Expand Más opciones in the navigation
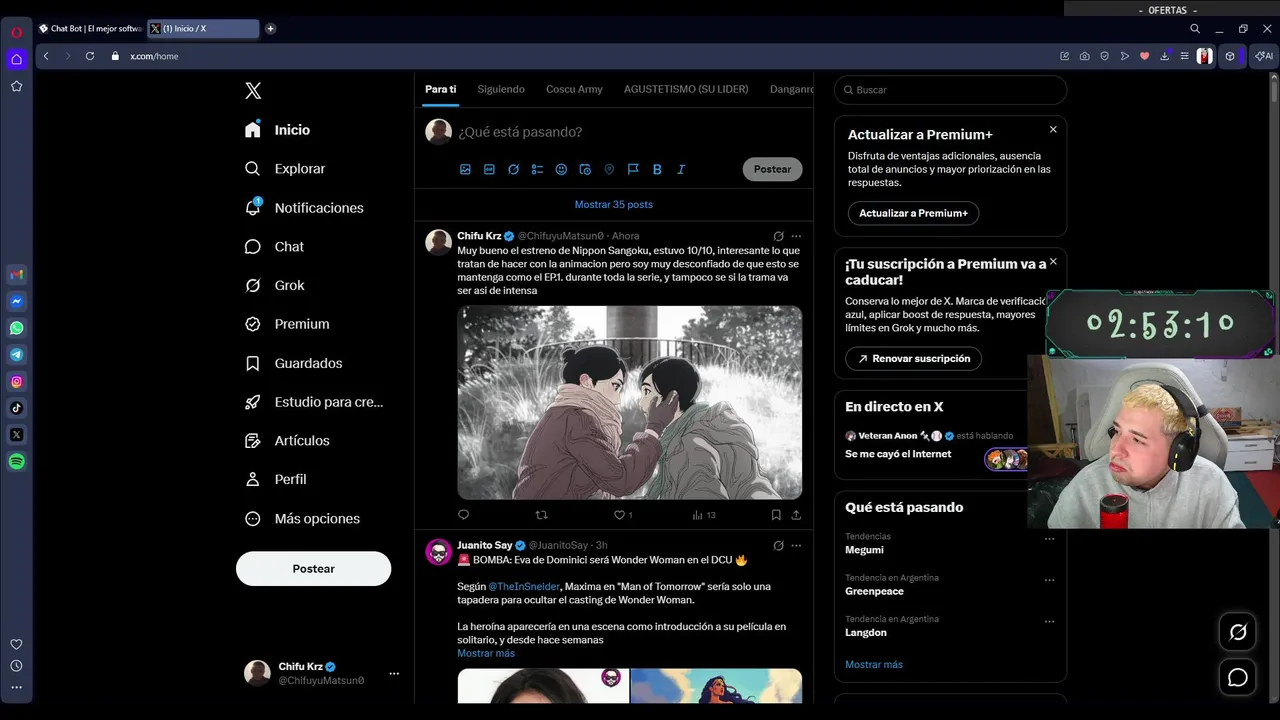The image size is (1280, 720). pyautogui.click(x=303, y=518)
